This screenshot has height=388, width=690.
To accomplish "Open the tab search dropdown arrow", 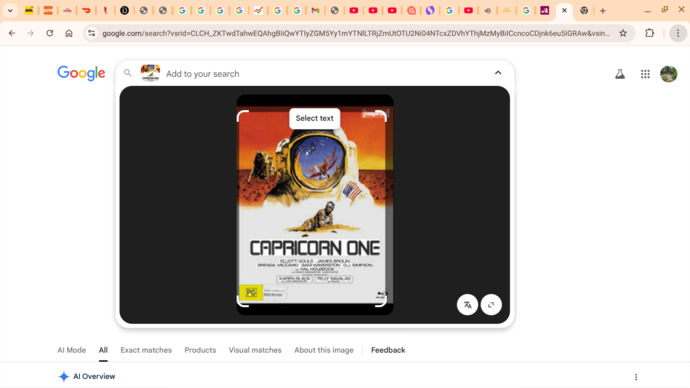I will tap(10, 11).
